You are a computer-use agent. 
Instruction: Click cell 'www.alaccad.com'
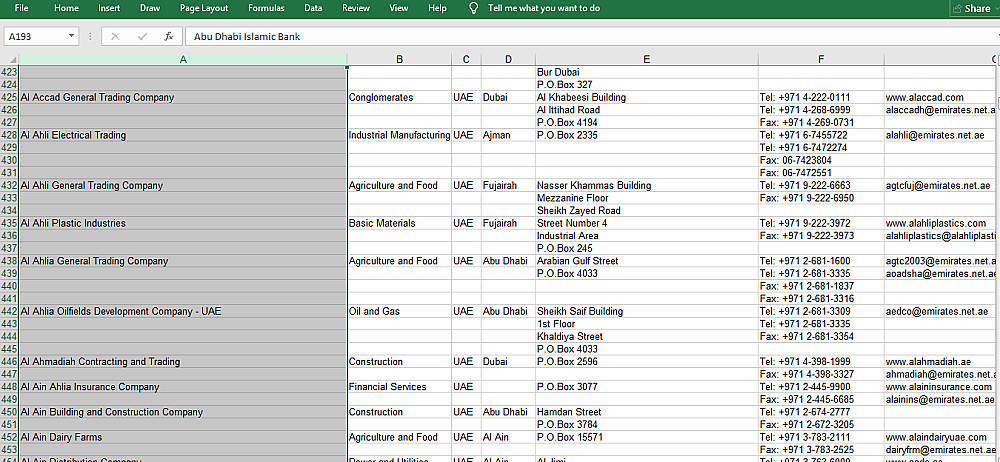[x=941, y=98]
